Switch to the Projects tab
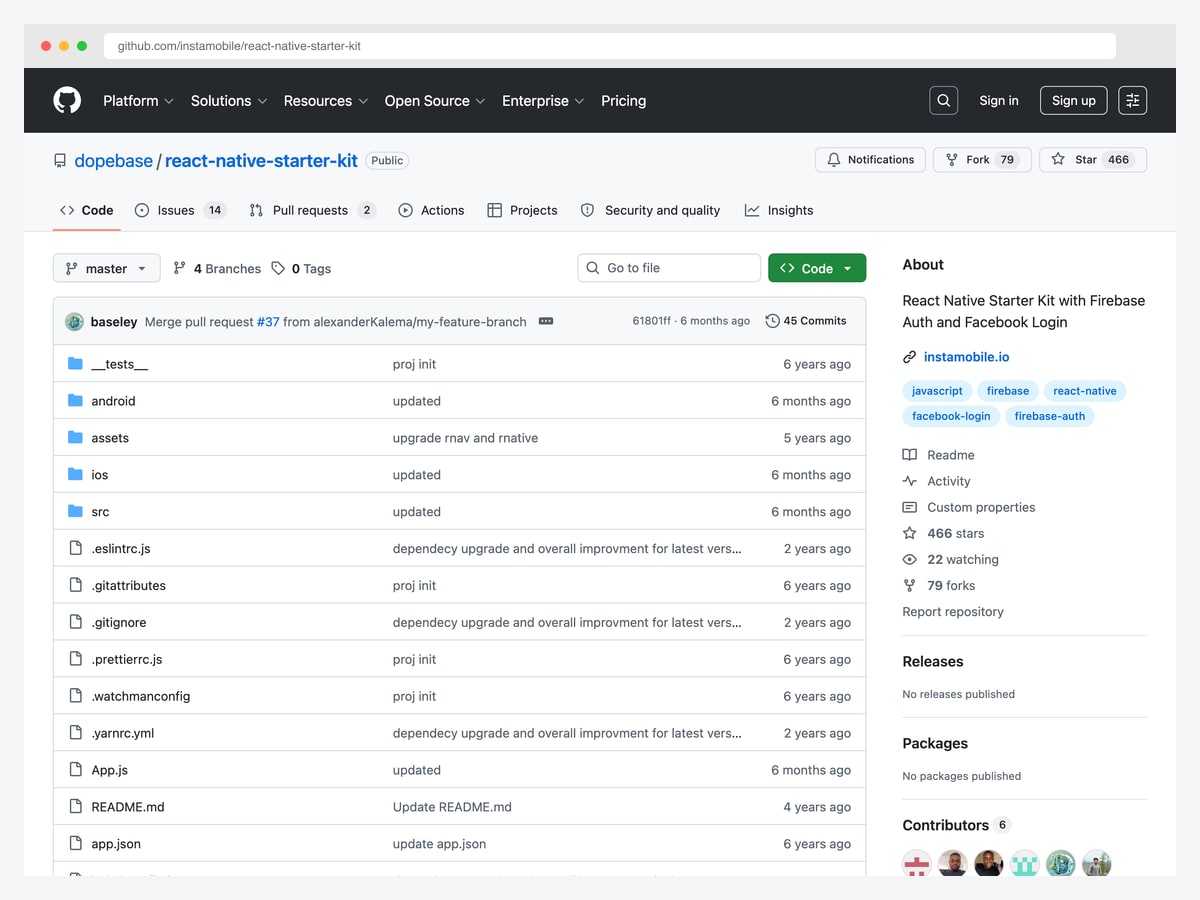The image size is (1200, 900). pos(522,210)
